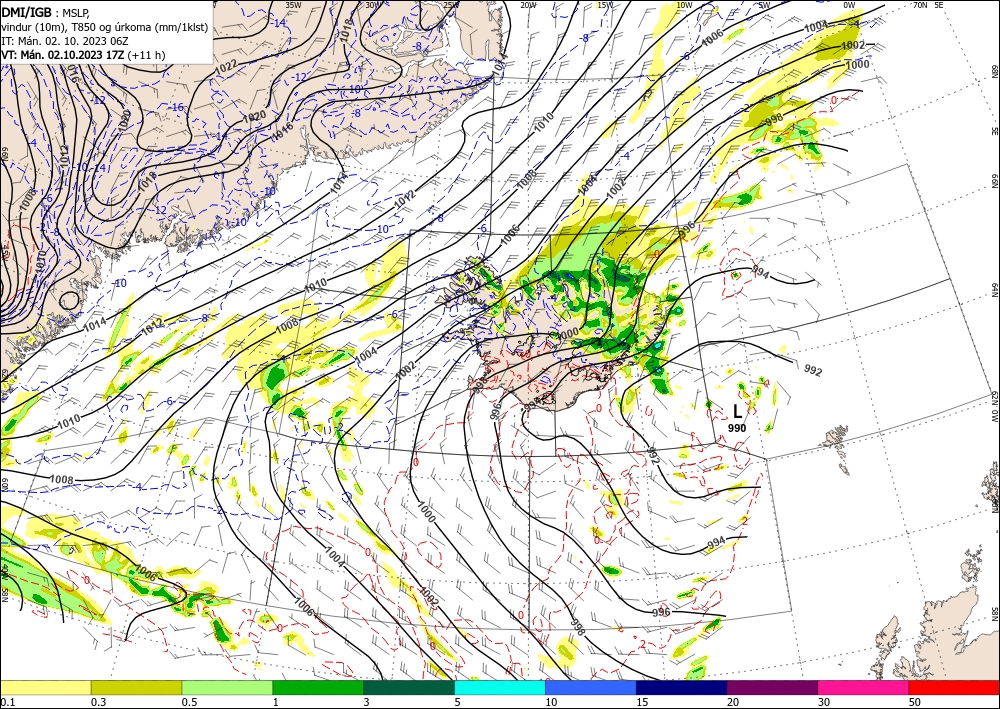Viewport: 1000px width, 709px height.
Task: Click the "15W" longitude label
Action: 605,5
